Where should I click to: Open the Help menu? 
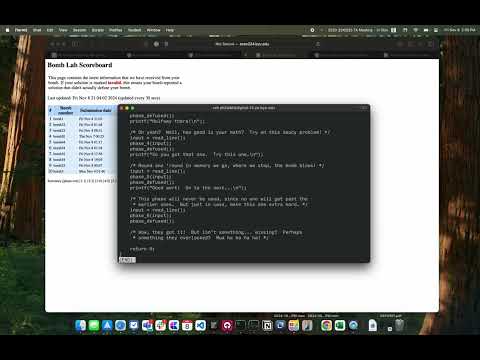pyautogui.click(x=170, y=30)
